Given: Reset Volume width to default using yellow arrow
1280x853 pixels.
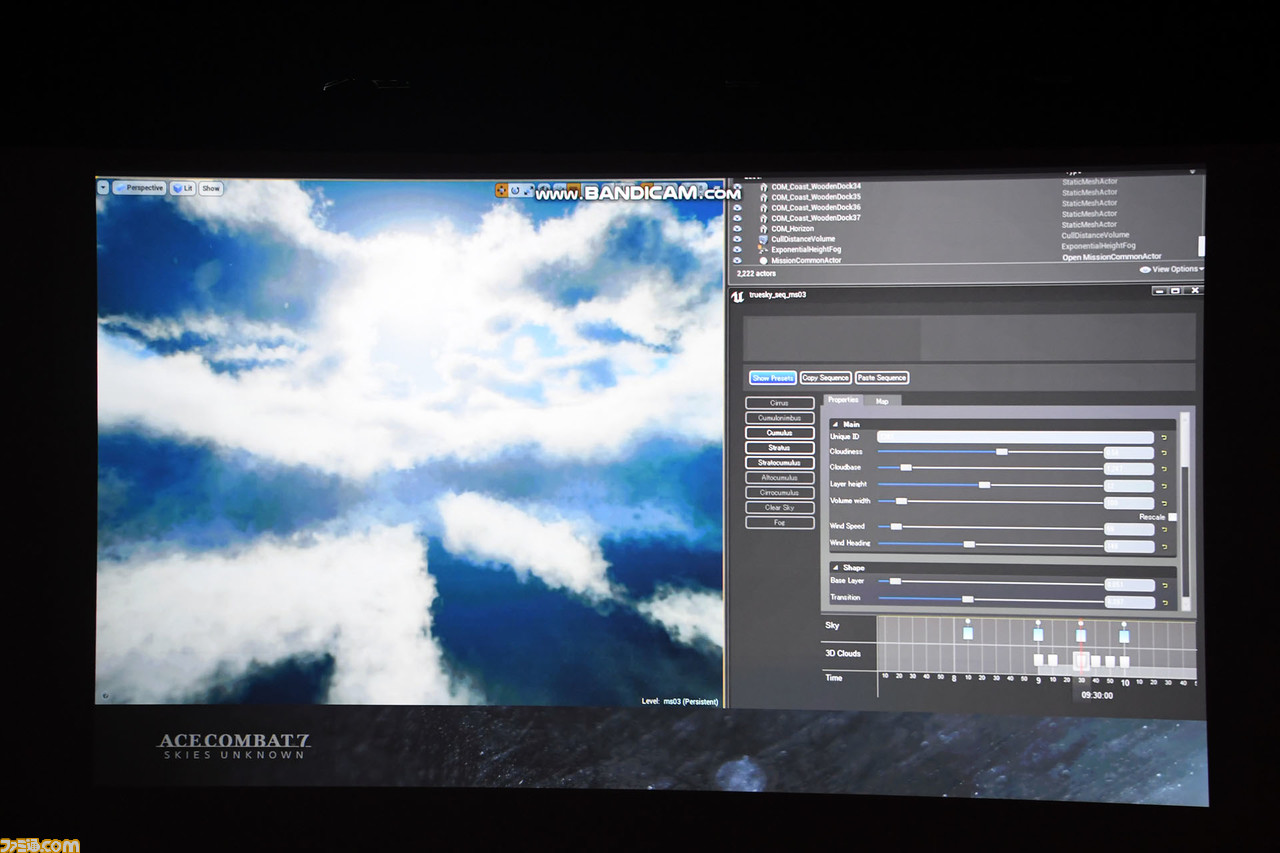Looking at the screenshot, I should 1164,503.
